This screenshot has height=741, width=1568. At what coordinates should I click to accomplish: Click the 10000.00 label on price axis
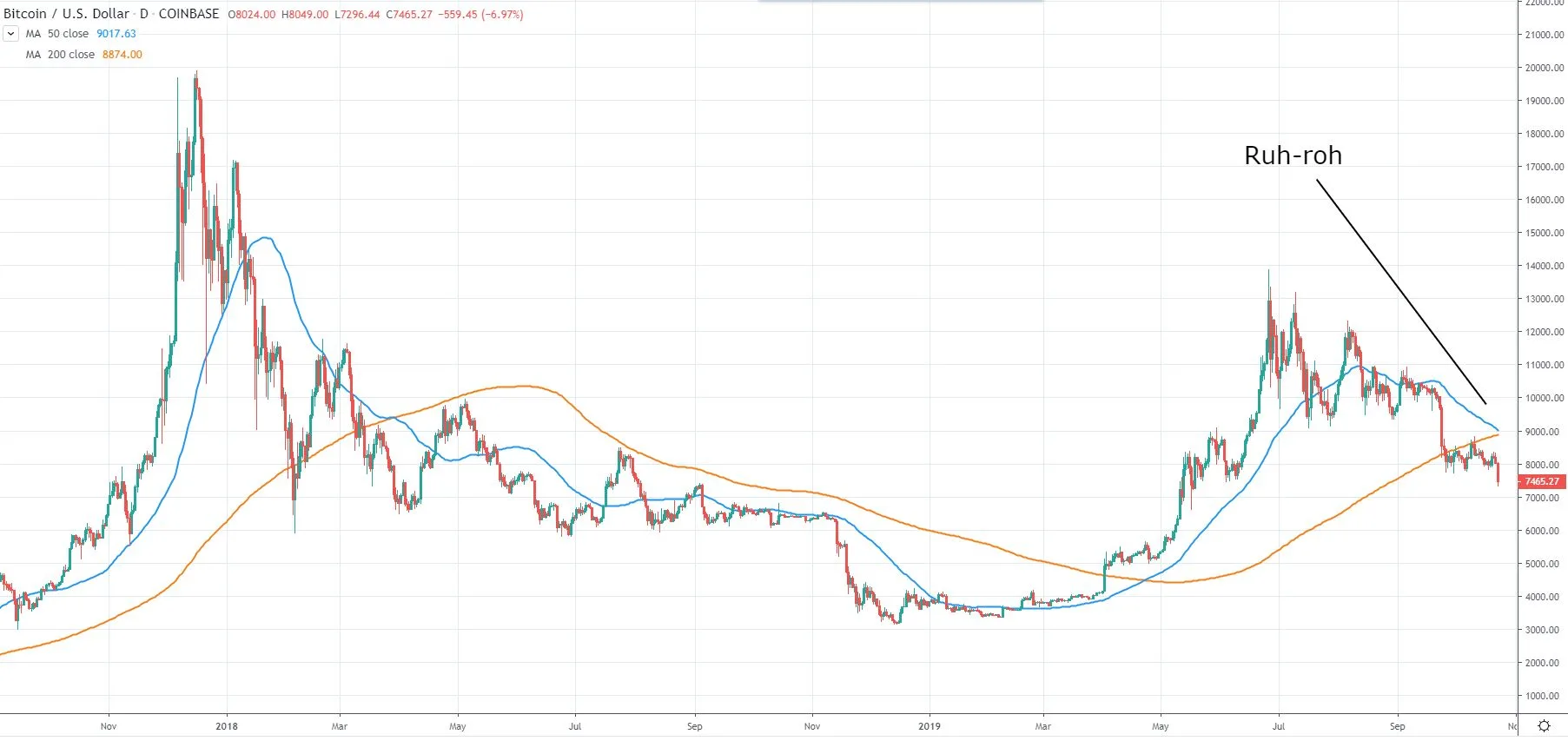(x=1545, y=399)
